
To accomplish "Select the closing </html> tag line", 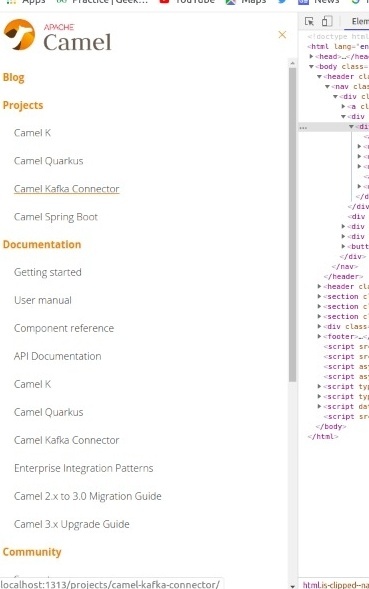I will click(323, 436).
